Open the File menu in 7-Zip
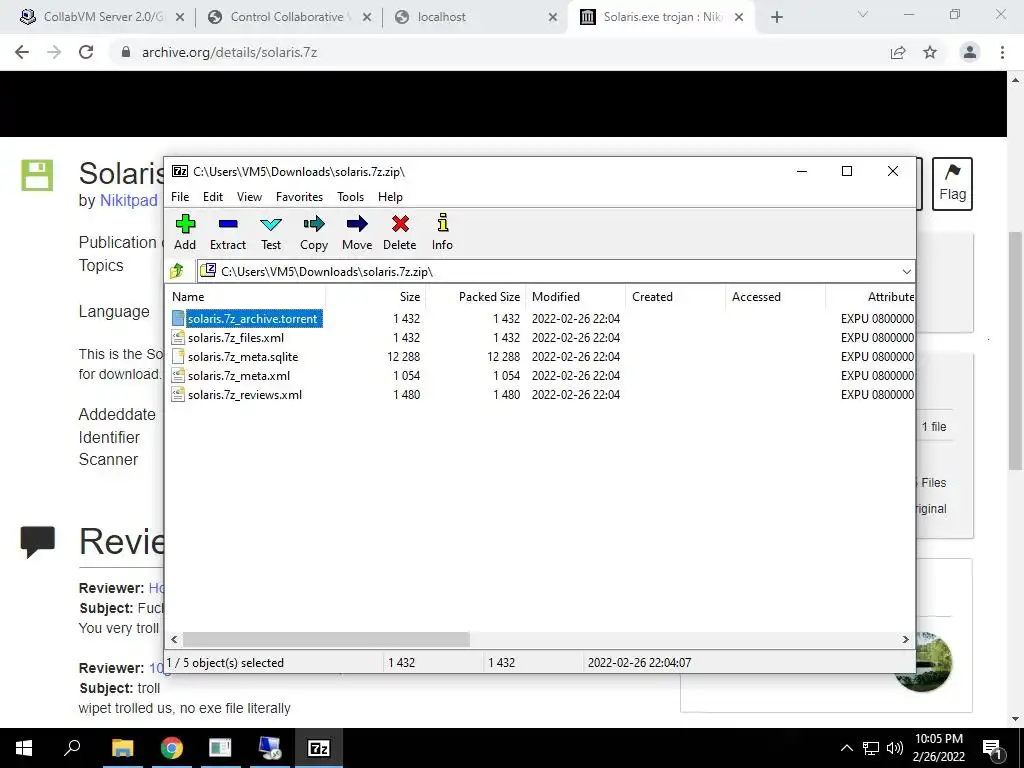The height and width of the screenshot is (768, 1024). click(180, 197)
